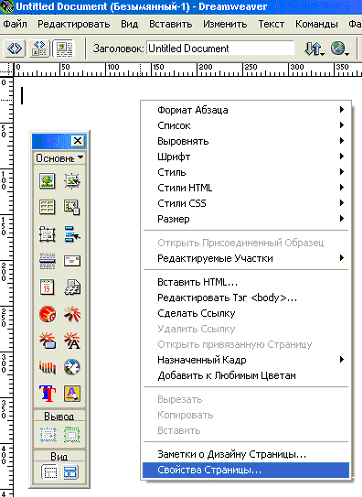Open the Редактировать menu
This screenshot has height=497, width=362.
pos(74,24)
